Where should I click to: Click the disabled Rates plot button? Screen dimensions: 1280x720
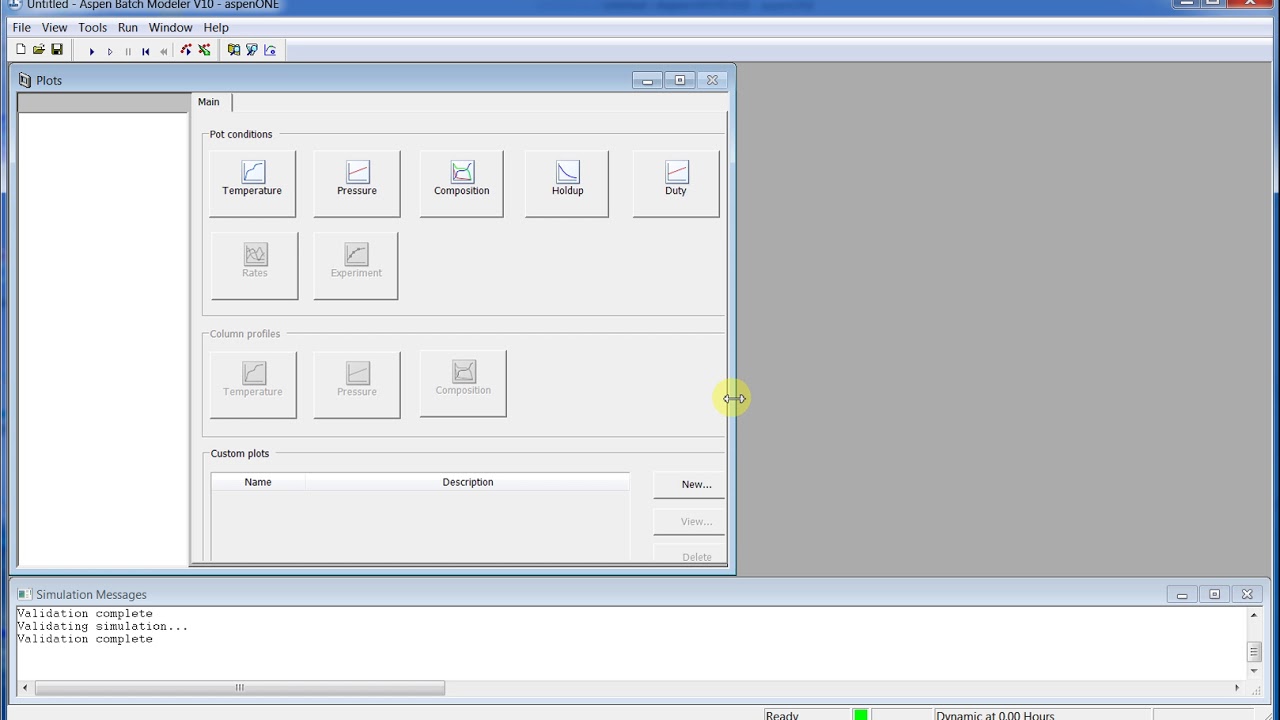254,265
